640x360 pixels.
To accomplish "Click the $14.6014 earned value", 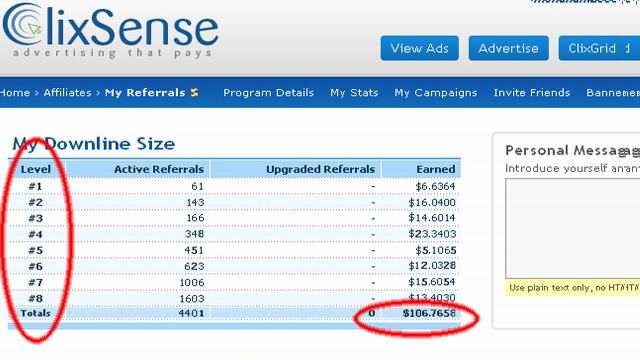I will point(432,218).
